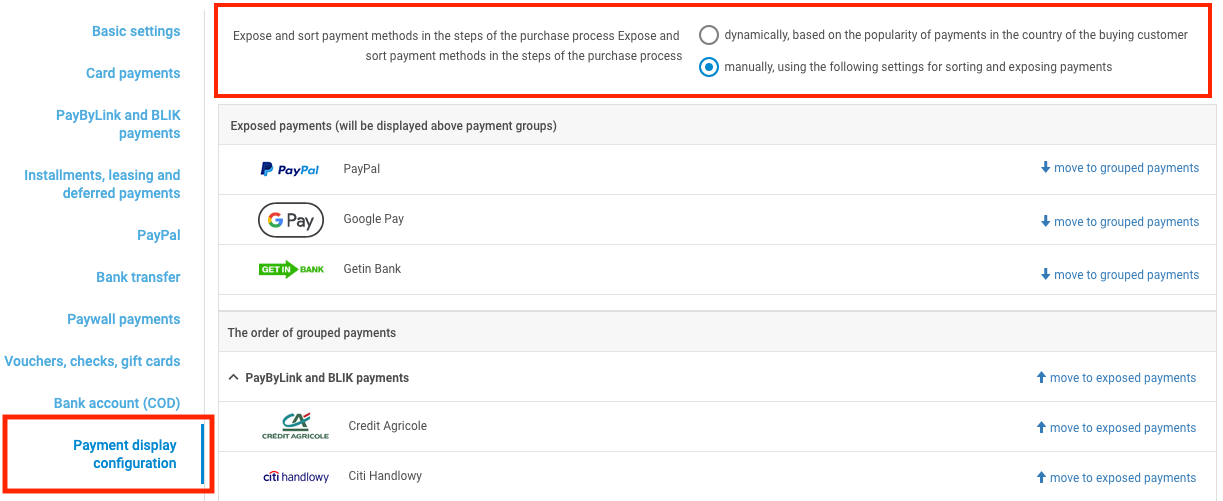Open Card payments section
The width and height of the screenshot is (1223, 501).
point(133,73)
